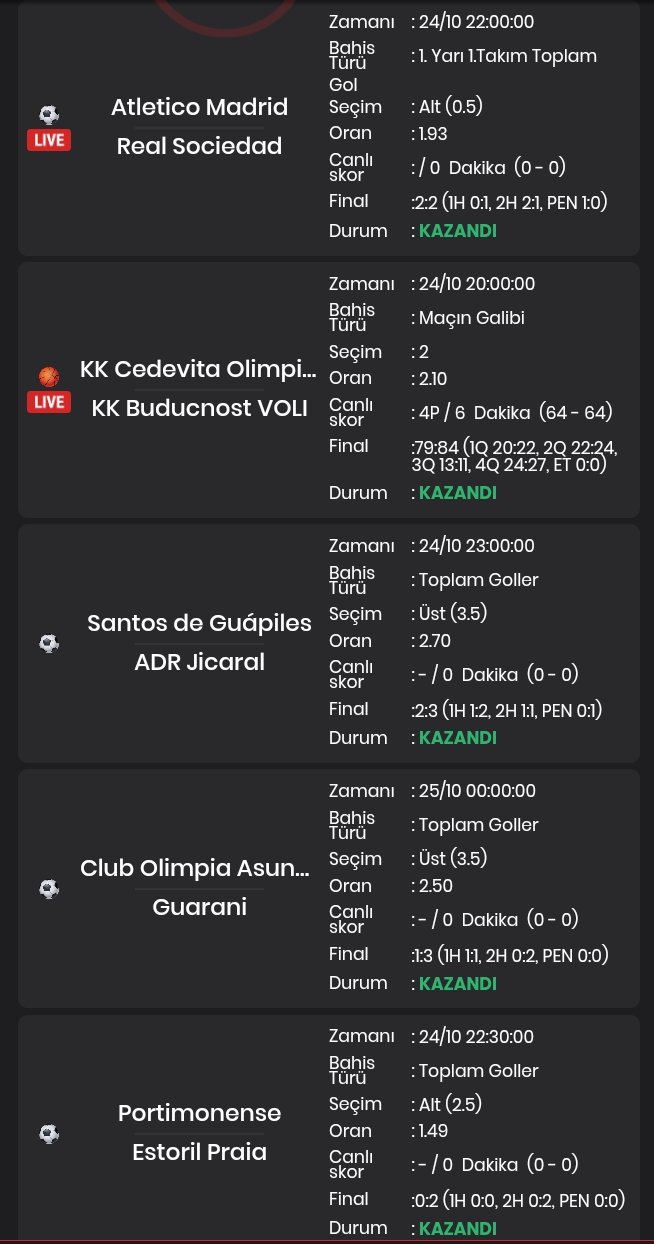
Task: Click KAZANDI status on the Santos de Guápiles bet
Action: 458,738
